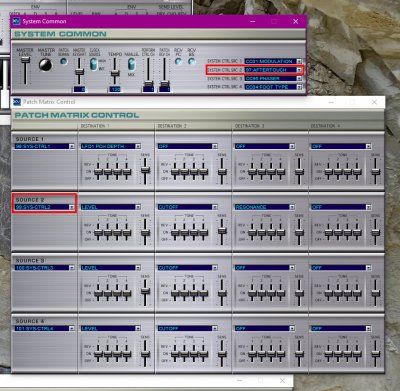Click the Sens slider of Source 2 CUTOFF

point(222,231)
